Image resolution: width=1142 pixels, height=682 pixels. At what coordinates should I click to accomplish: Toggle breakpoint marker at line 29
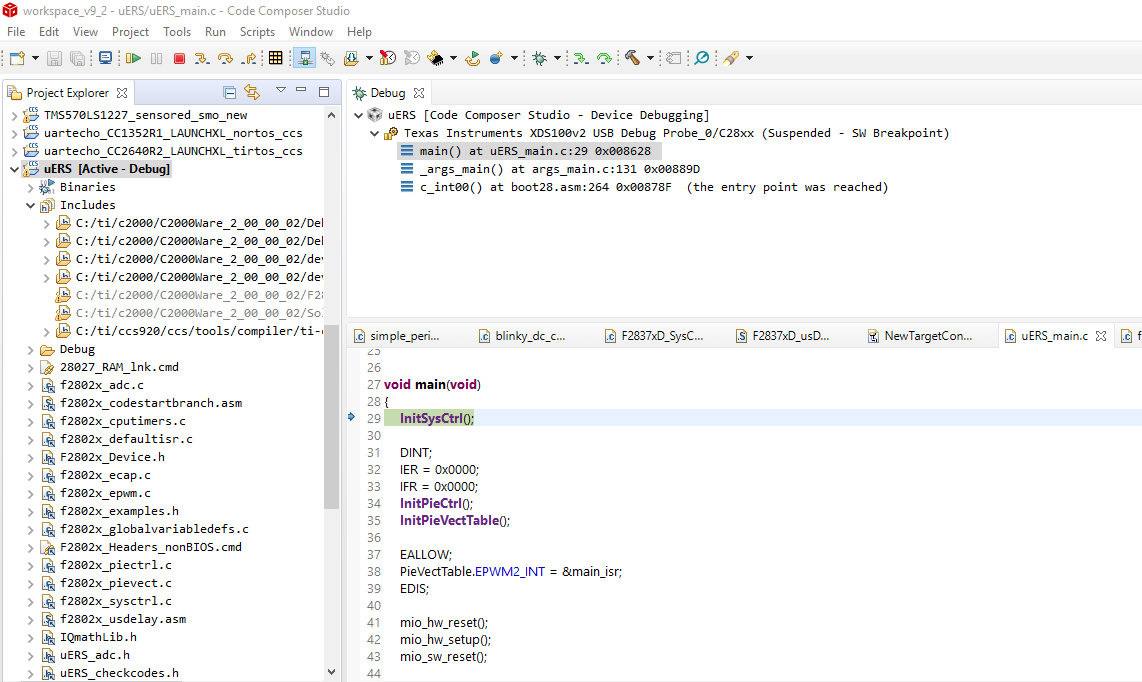tap(352, 418)
